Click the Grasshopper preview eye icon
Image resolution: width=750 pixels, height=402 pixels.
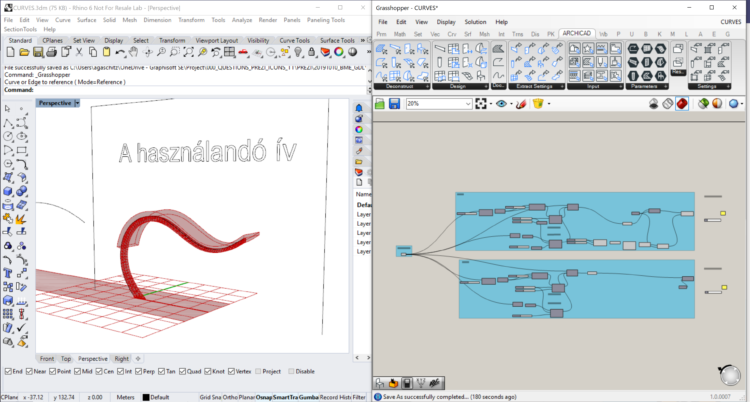click(x=500, y=103)
